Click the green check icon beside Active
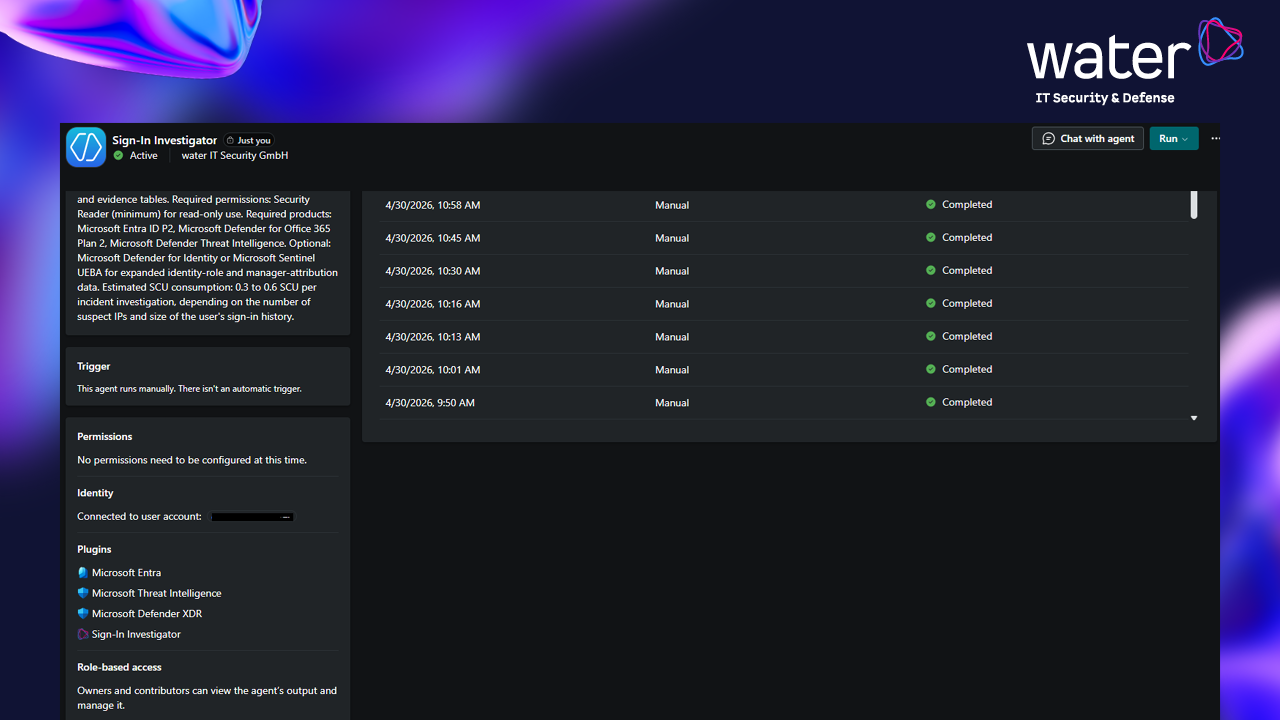1280x720 pixels. (119, 156)
